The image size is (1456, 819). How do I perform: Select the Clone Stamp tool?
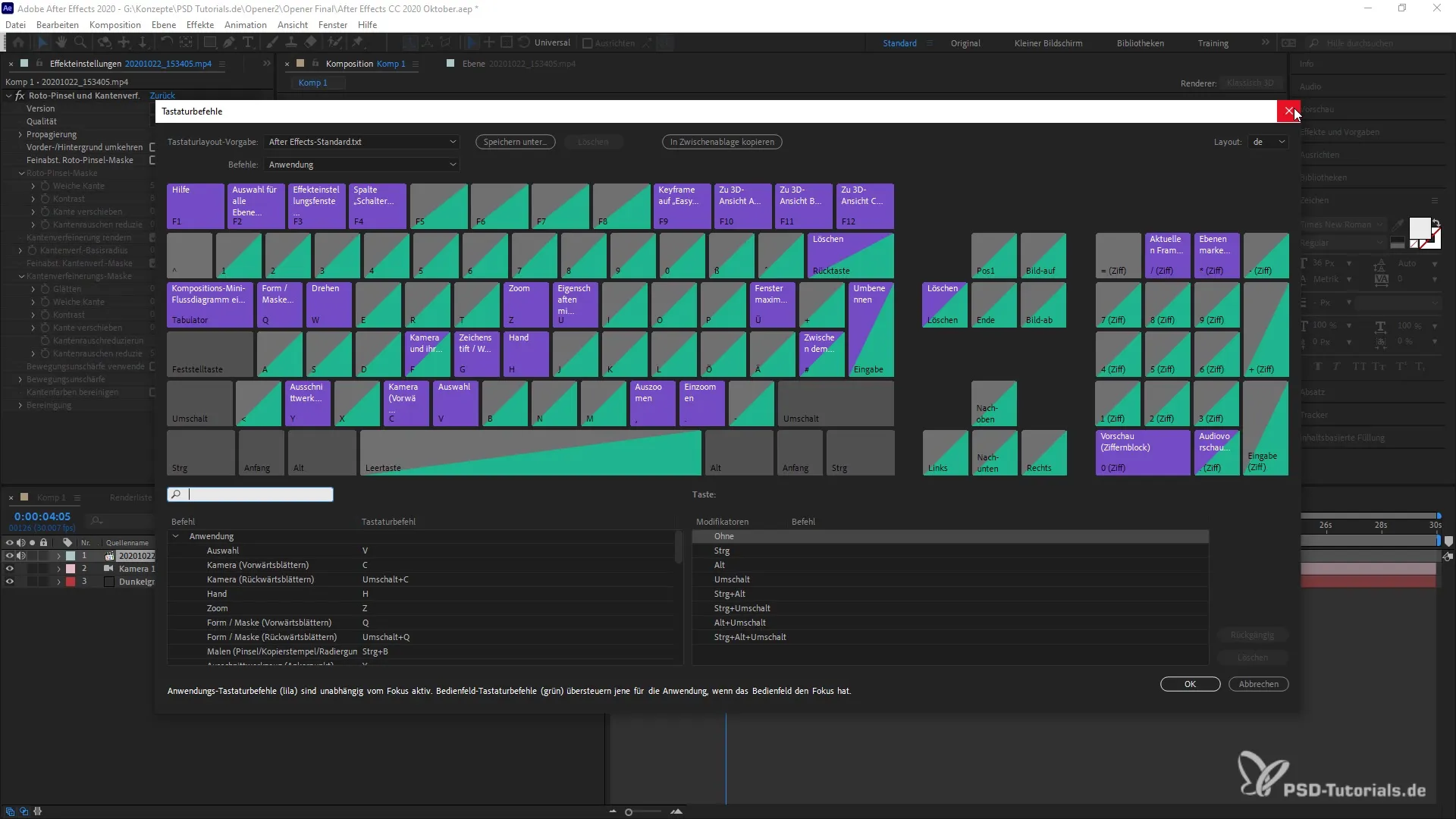point(291,42)
